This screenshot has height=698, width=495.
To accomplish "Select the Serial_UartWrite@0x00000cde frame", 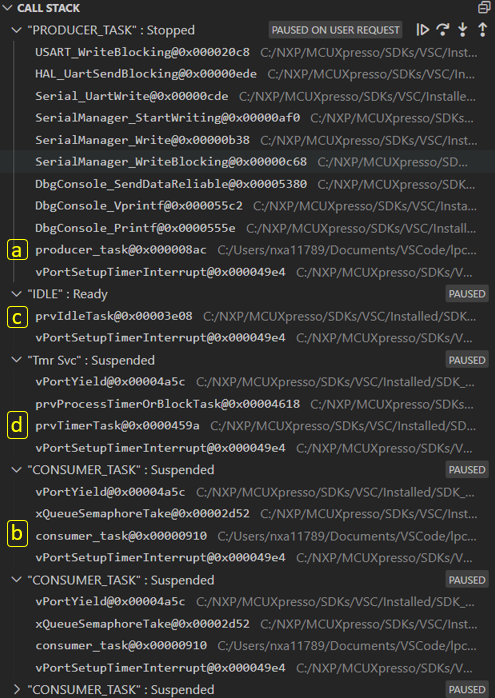I will click(248, 96).
